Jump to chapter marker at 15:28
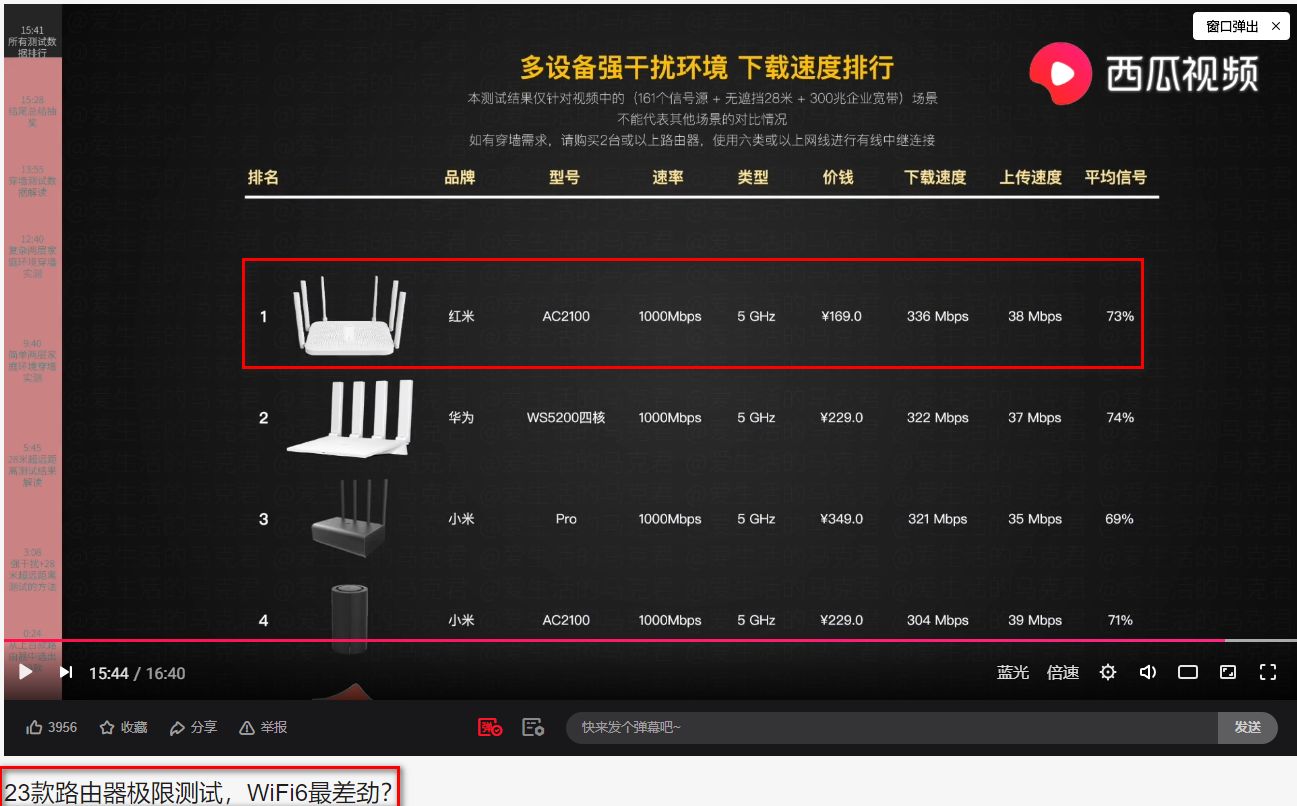This screenshot has height=806, width=1297. click(32, 111)
